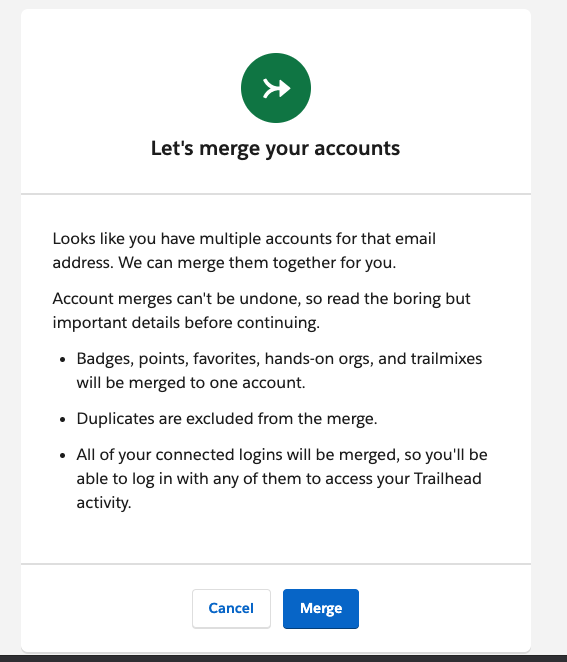Click "We can merge them together for you" text
Screen dimensions: 567x662
pyautogui.click(x=257, y=263)
